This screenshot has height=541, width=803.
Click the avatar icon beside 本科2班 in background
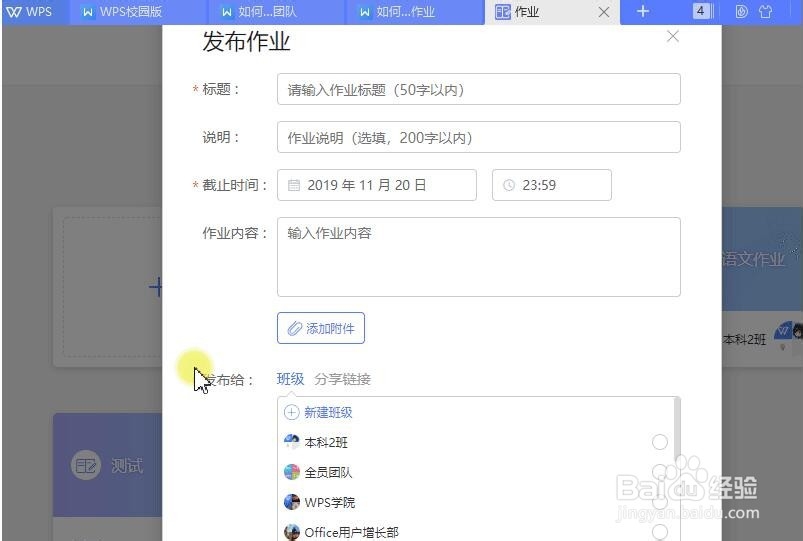point(783,331)
